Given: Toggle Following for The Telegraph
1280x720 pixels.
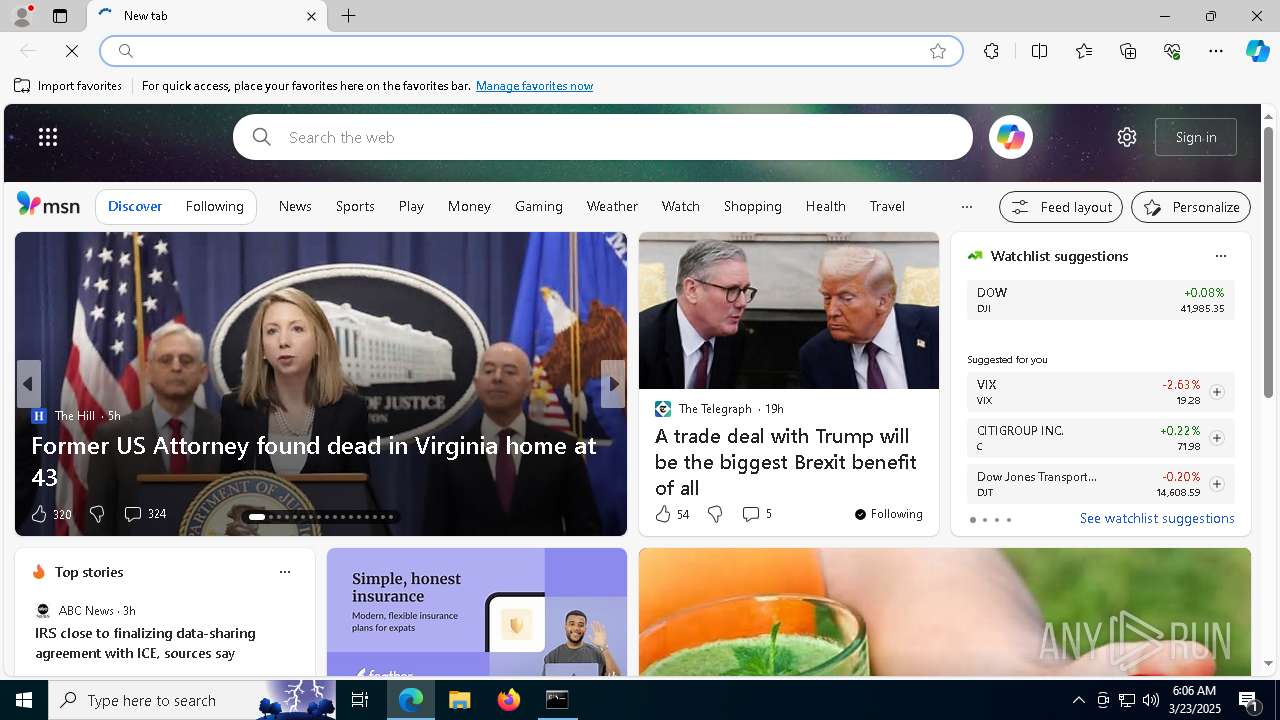Looking at the screenshot, I should coord(888,514).
